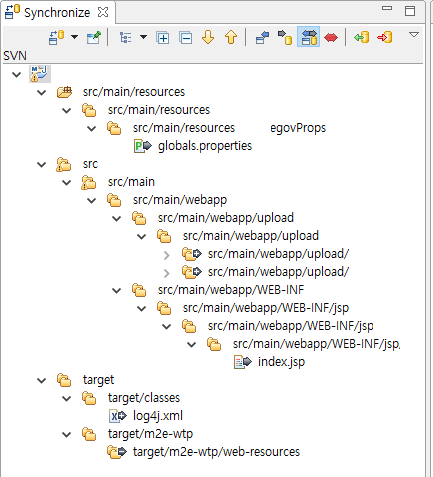Toggle Incoming/Outgoing mode button
This screenshot has height=477, width=433.
click(309, 37)
